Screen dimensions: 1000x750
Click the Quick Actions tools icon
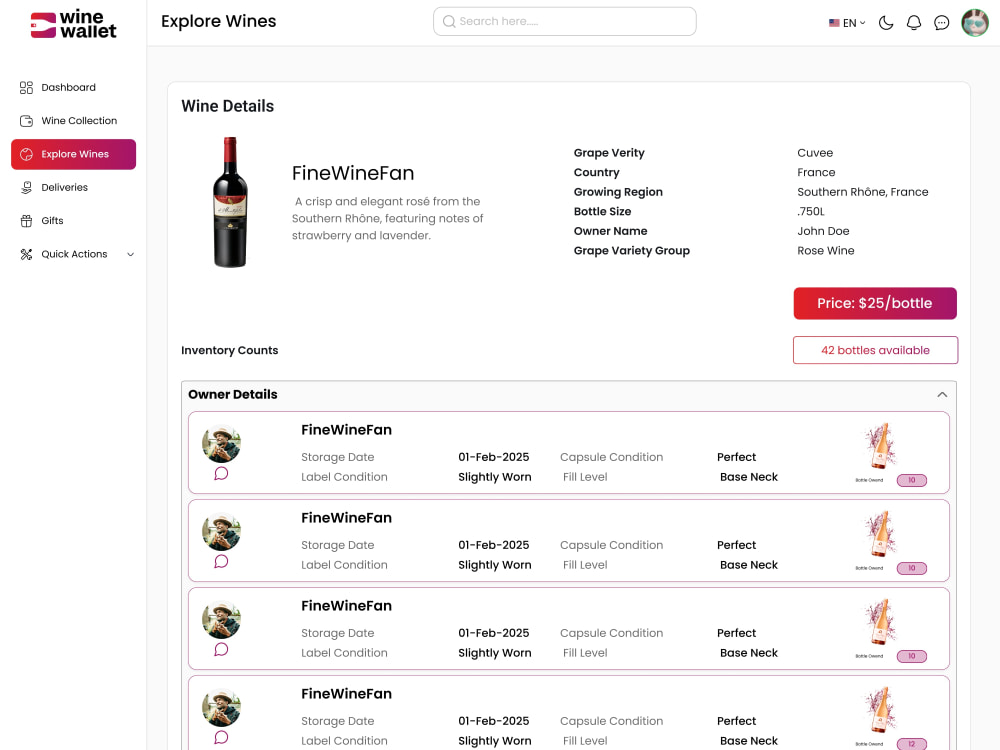[x=26, y=254]
